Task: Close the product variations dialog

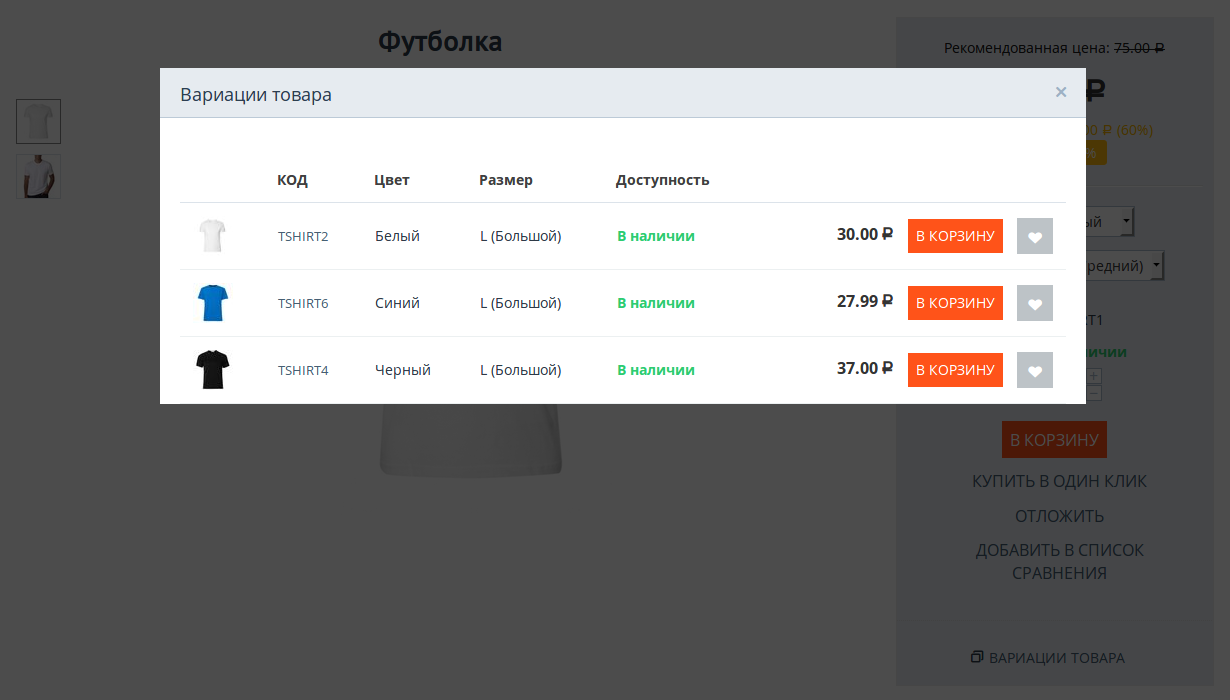Action: (x=1061, y=92)
